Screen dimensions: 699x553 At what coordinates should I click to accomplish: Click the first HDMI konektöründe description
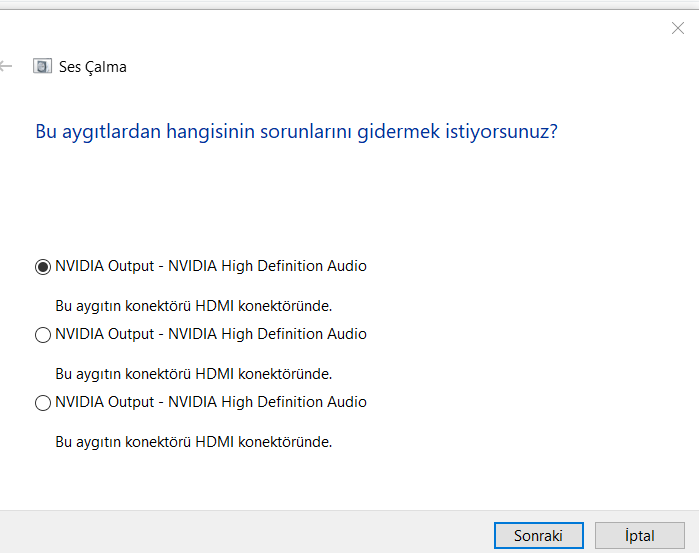tap(193, 305)
